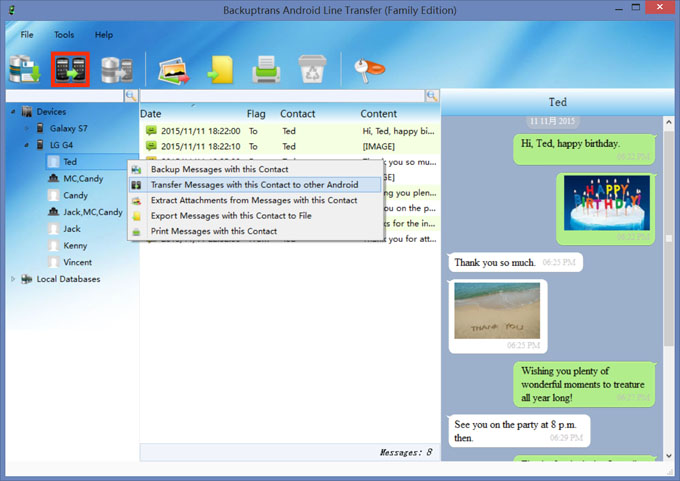This screenshot has width=680, height=481.
Task: Click the Transfer to other Android toolbar icon
Action: tap(70, 69)
